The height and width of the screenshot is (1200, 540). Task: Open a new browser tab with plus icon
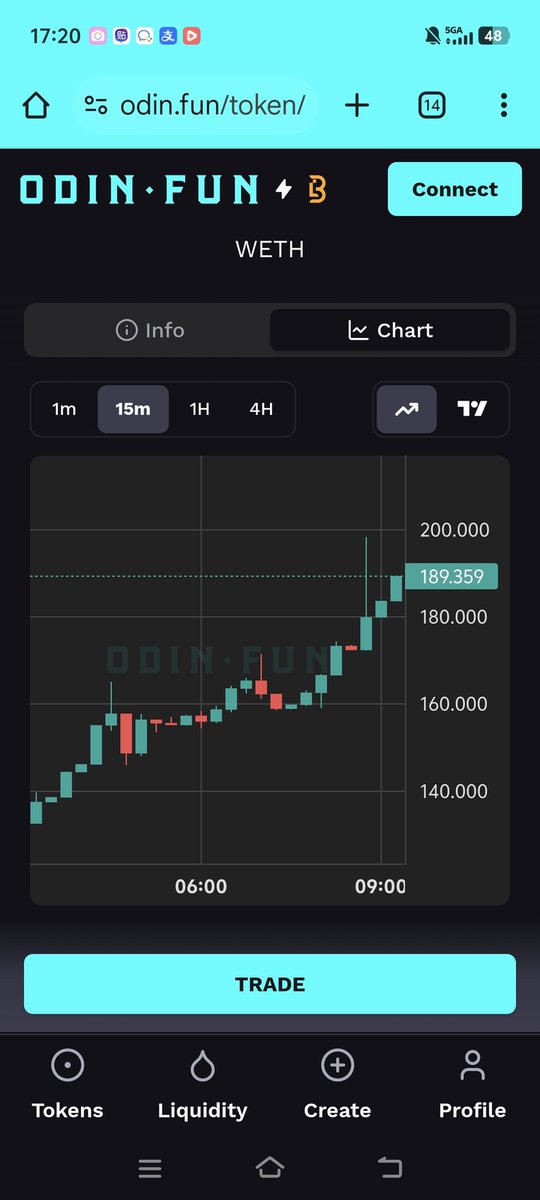coord(357,105)
